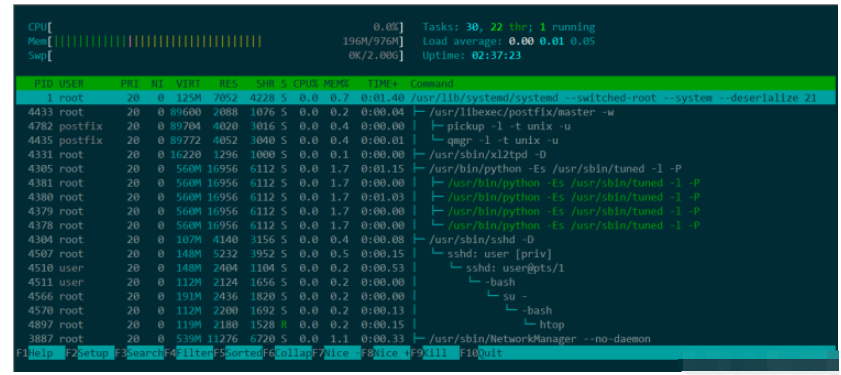Viewport: 841px width, 375px height.
Task: Sort by the Command column header
Action: [432, 84]
